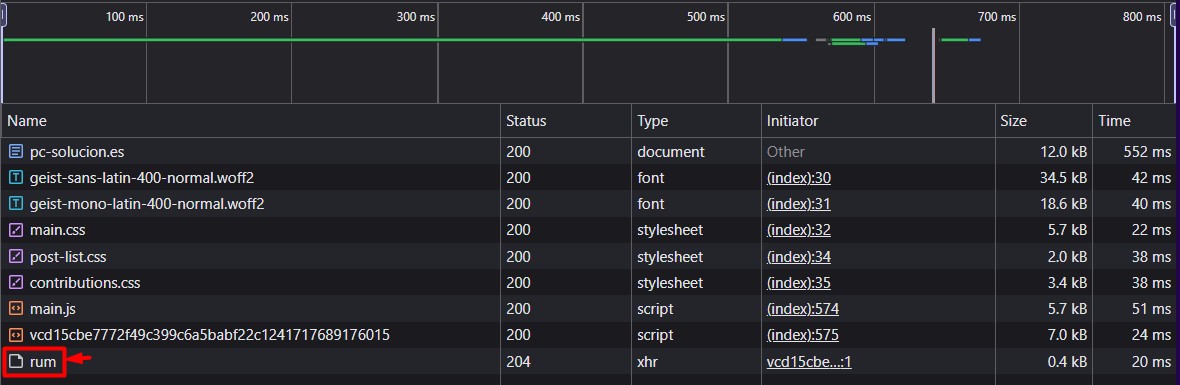Click the script icon next to main.js
1180x385 pixels.
[15, 309]
